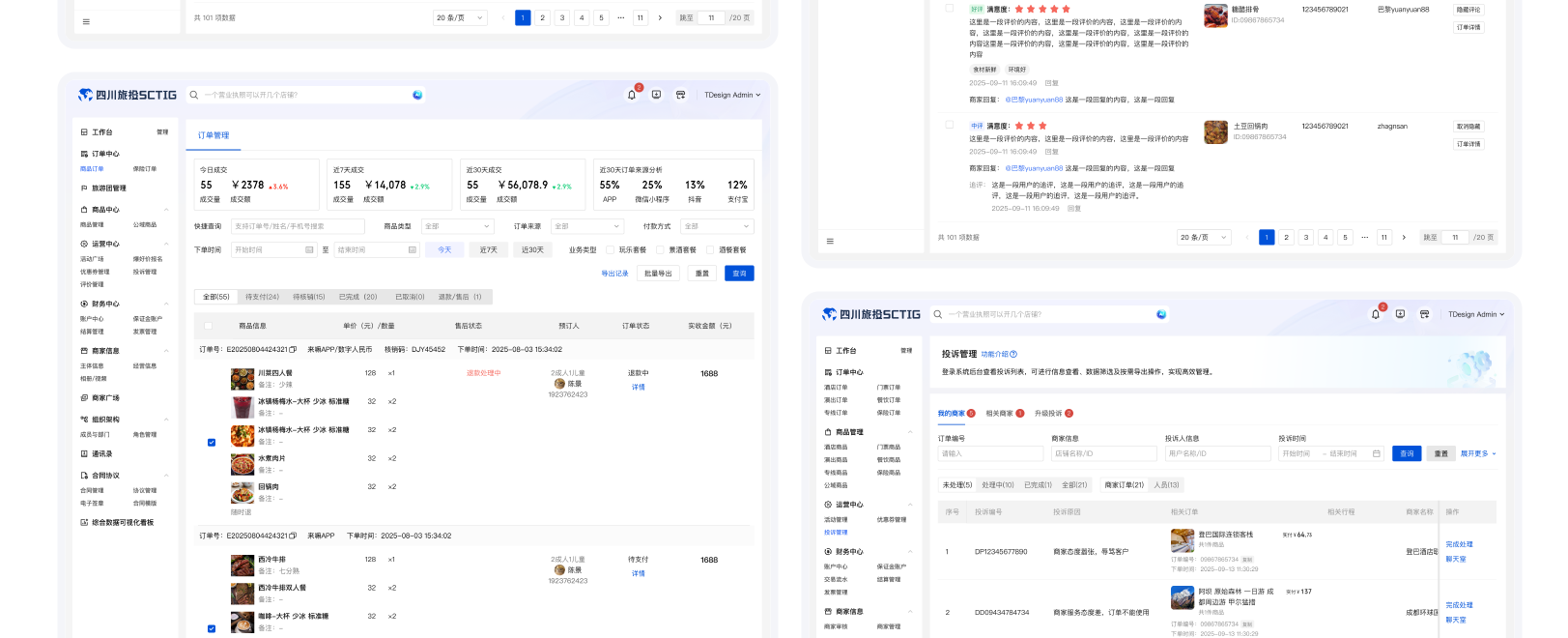The width and height of the screenshot is (1568, 638).
Task: Click the 快捷查询 order search field
Action: point(298,226)
